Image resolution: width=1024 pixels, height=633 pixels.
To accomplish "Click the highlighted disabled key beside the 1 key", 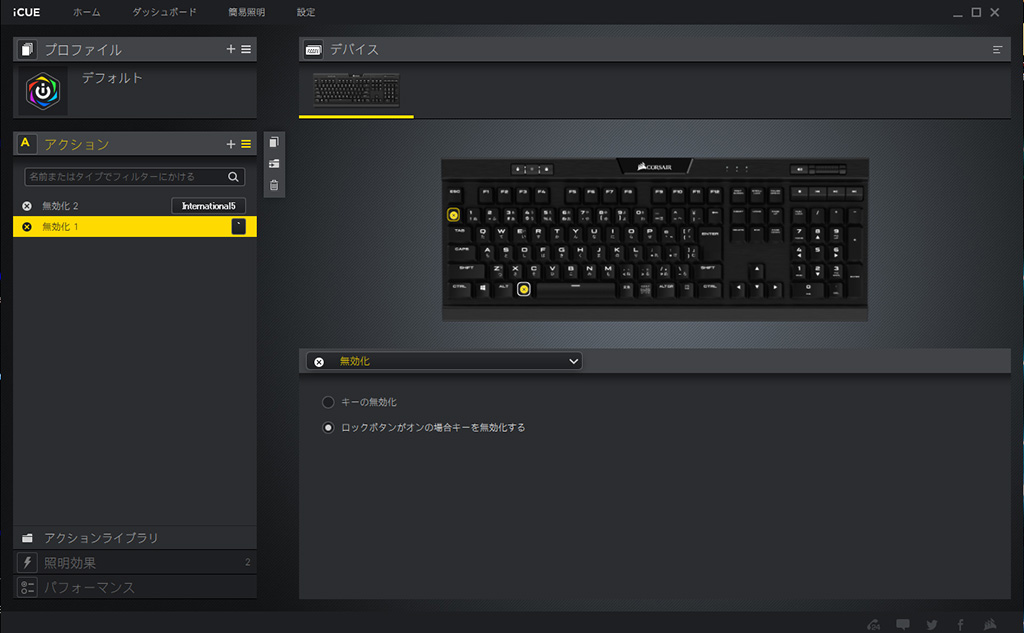I will (453, 214).
